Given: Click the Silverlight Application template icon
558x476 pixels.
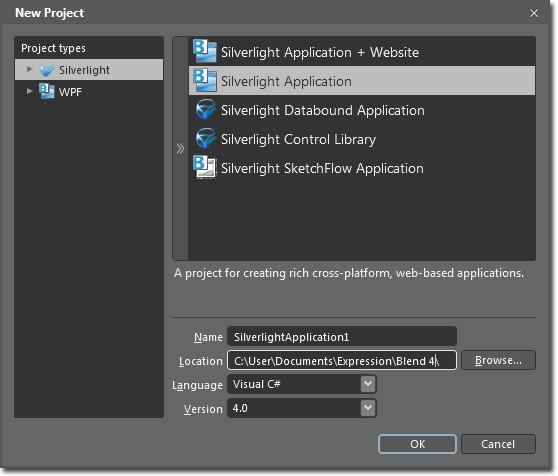Looking at the screenshot, I should tap(205, 80).
